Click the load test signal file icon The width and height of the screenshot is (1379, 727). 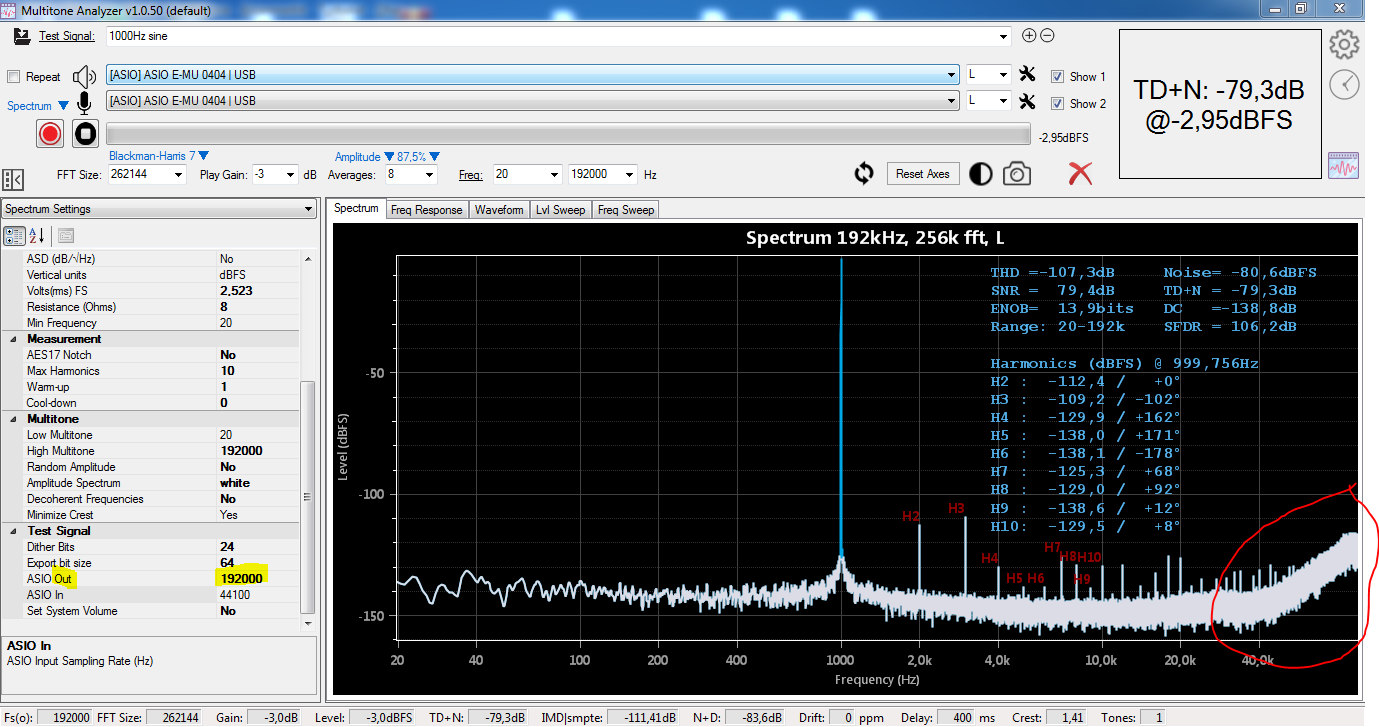click(21, 36)
